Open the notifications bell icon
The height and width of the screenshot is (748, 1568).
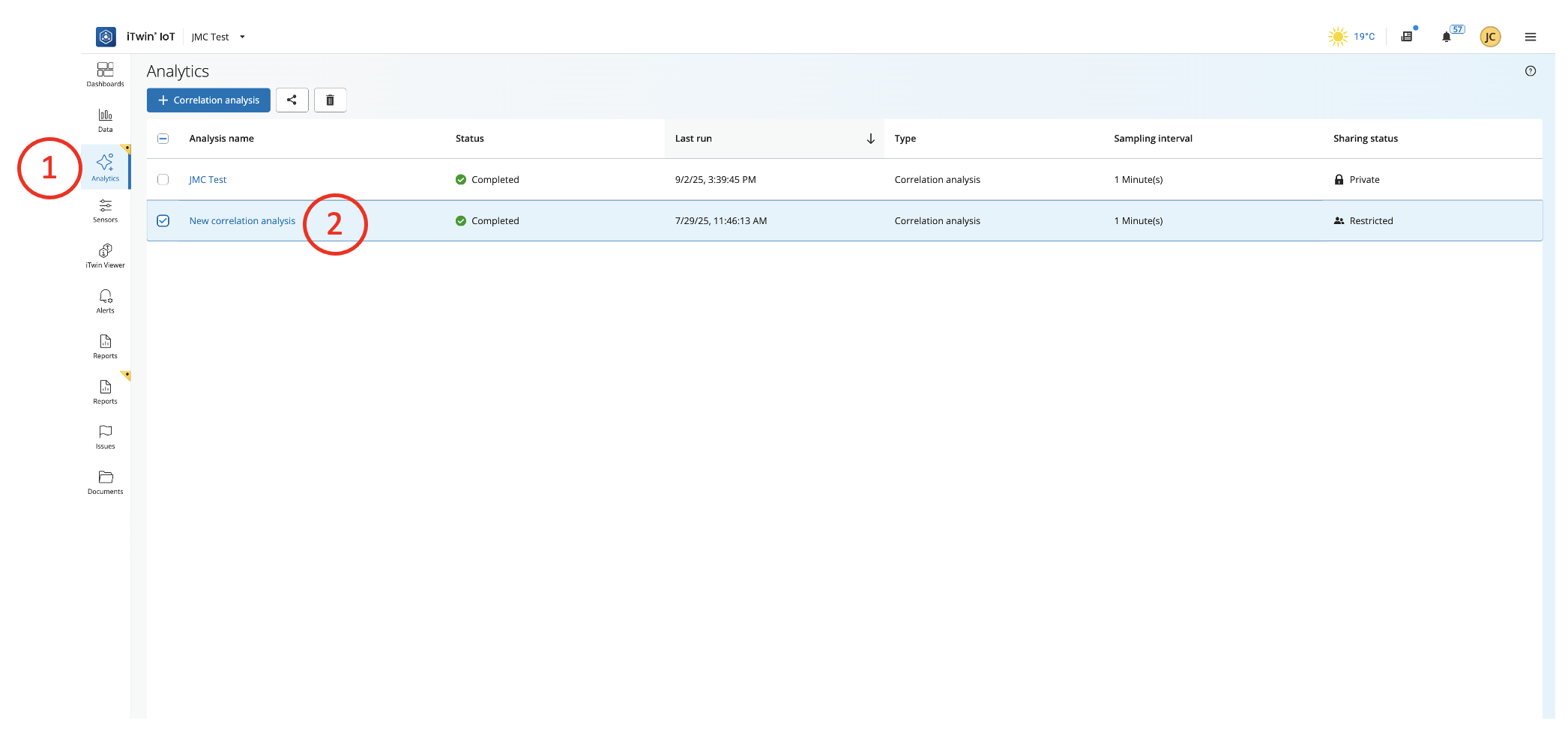click(x=1446, y=37)
